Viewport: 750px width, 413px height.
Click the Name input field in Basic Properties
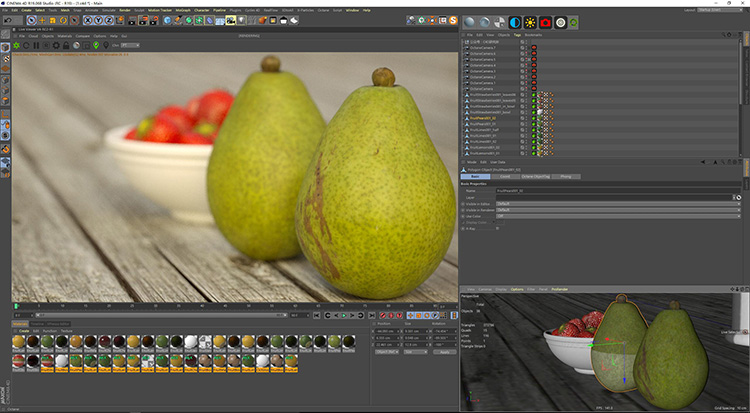[x=618, y=190]
